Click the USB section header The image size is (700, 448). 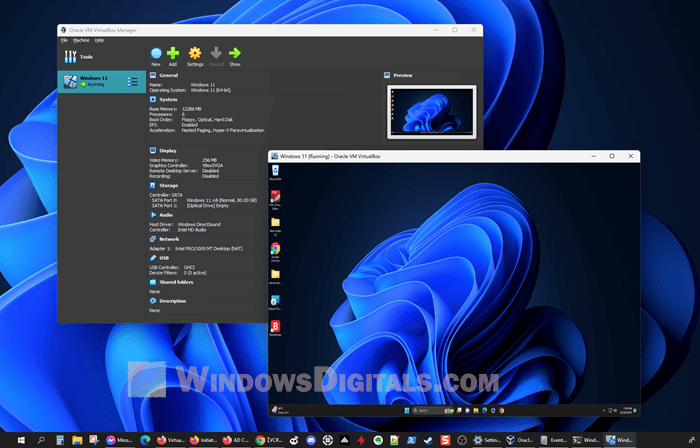coord(164,258)
